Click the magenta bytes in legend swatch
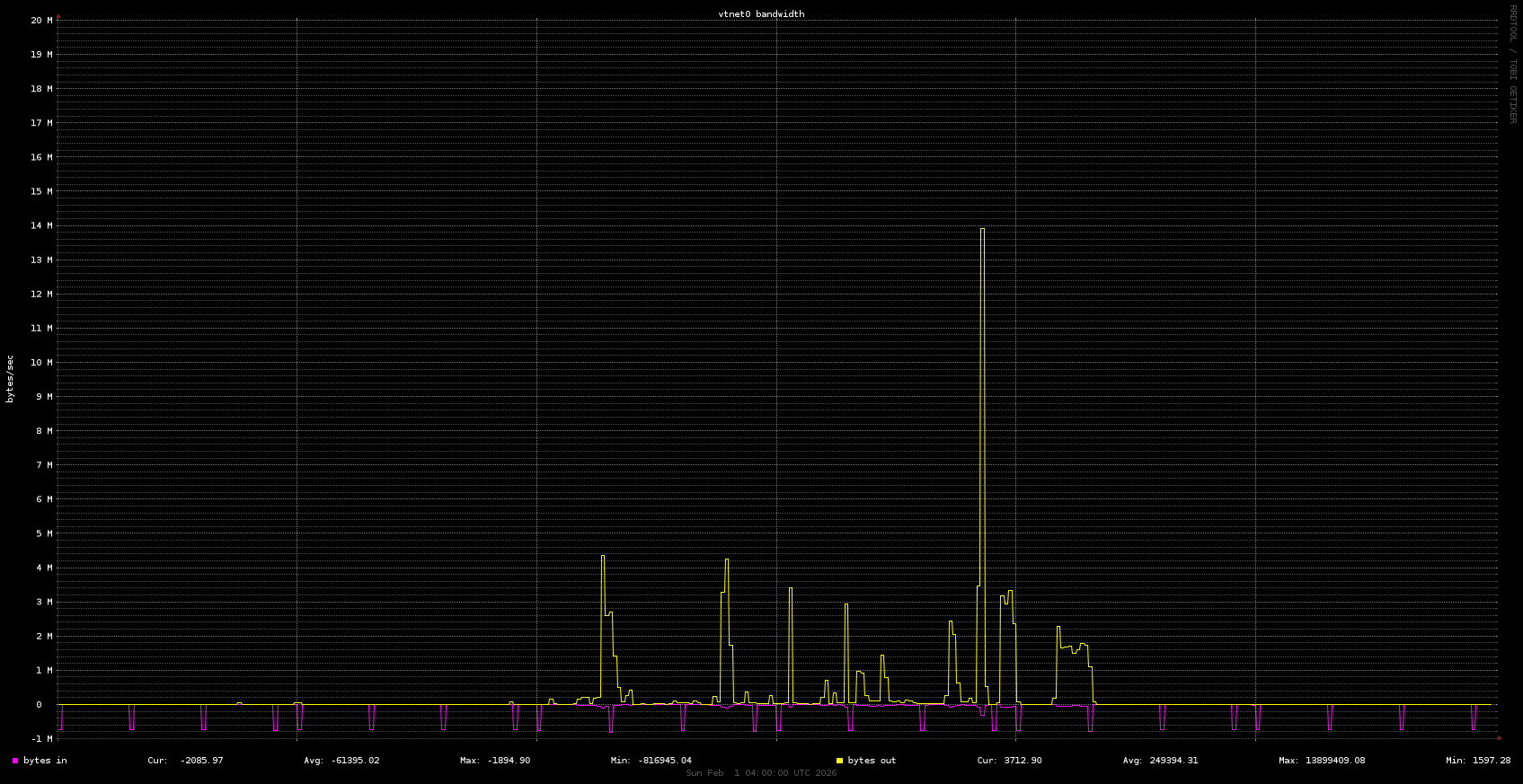The width and height of the screenshot is (1523, 784). tap(15, 761)
